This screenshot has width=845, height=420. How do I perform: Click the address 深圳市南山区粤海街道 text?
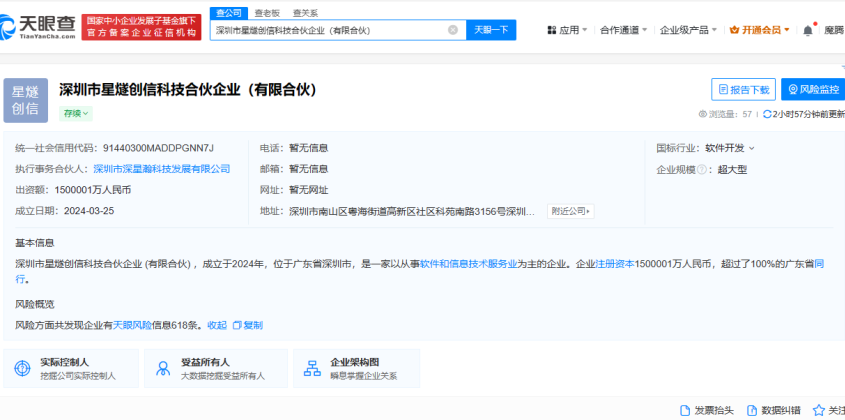click(412, 211)
